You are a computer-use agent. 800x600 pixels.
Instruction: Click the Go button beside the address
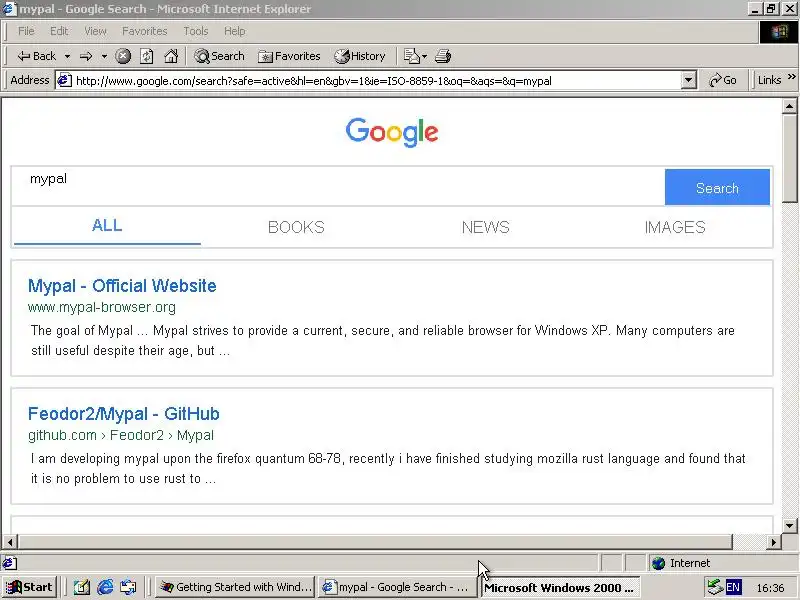coord(723,81)
